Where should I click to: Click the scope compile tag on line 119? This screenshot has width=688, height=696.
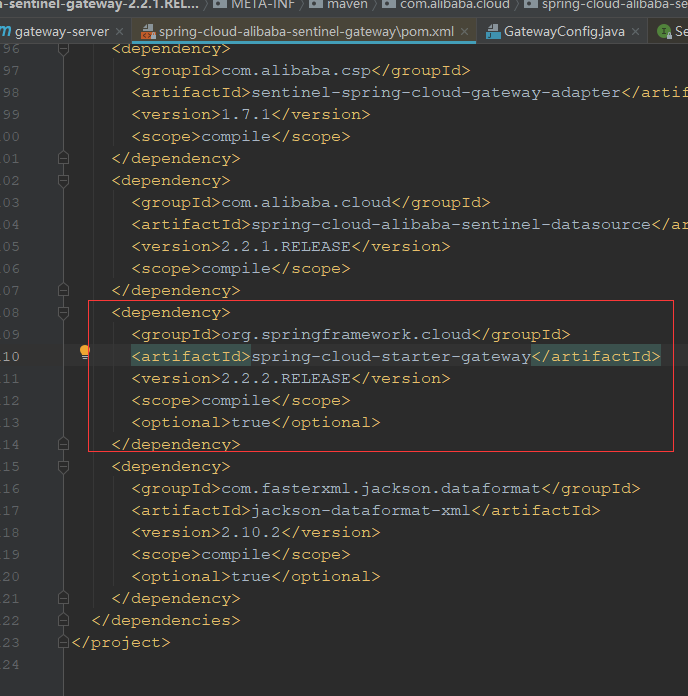241,554
